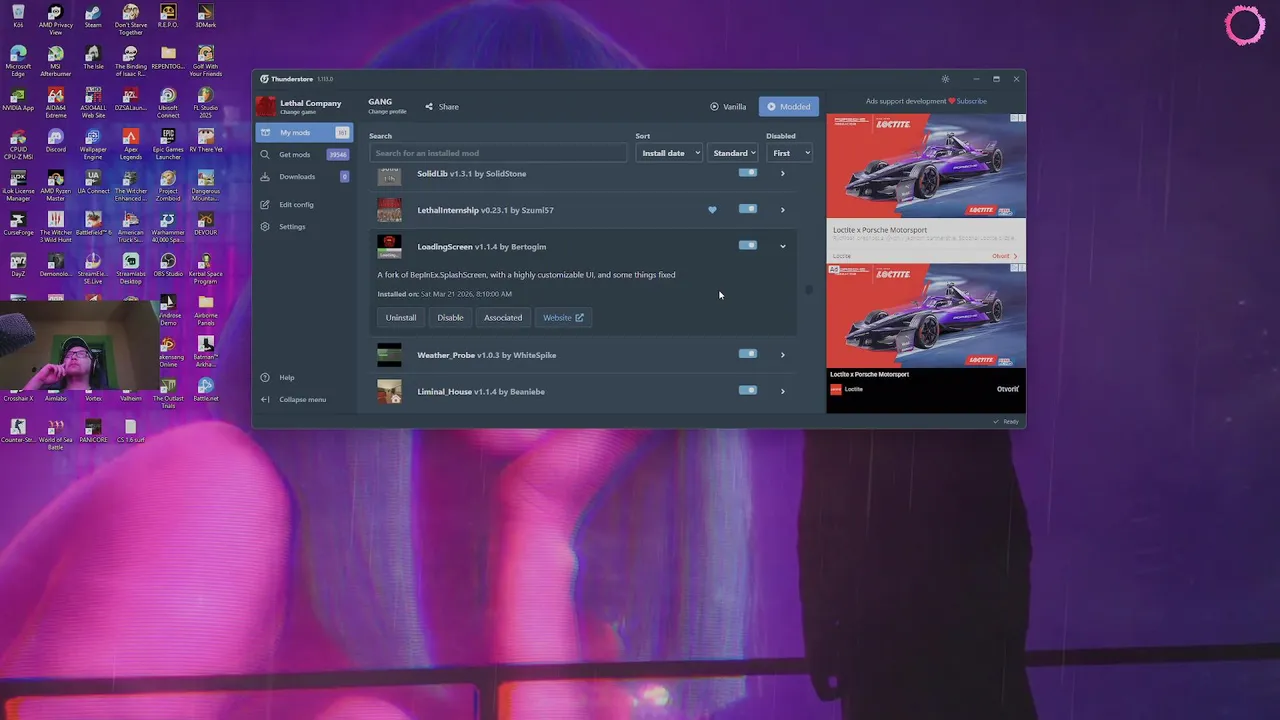
Task: Toggle SolidLib mod enabled switch
Action: click(748, 172)
